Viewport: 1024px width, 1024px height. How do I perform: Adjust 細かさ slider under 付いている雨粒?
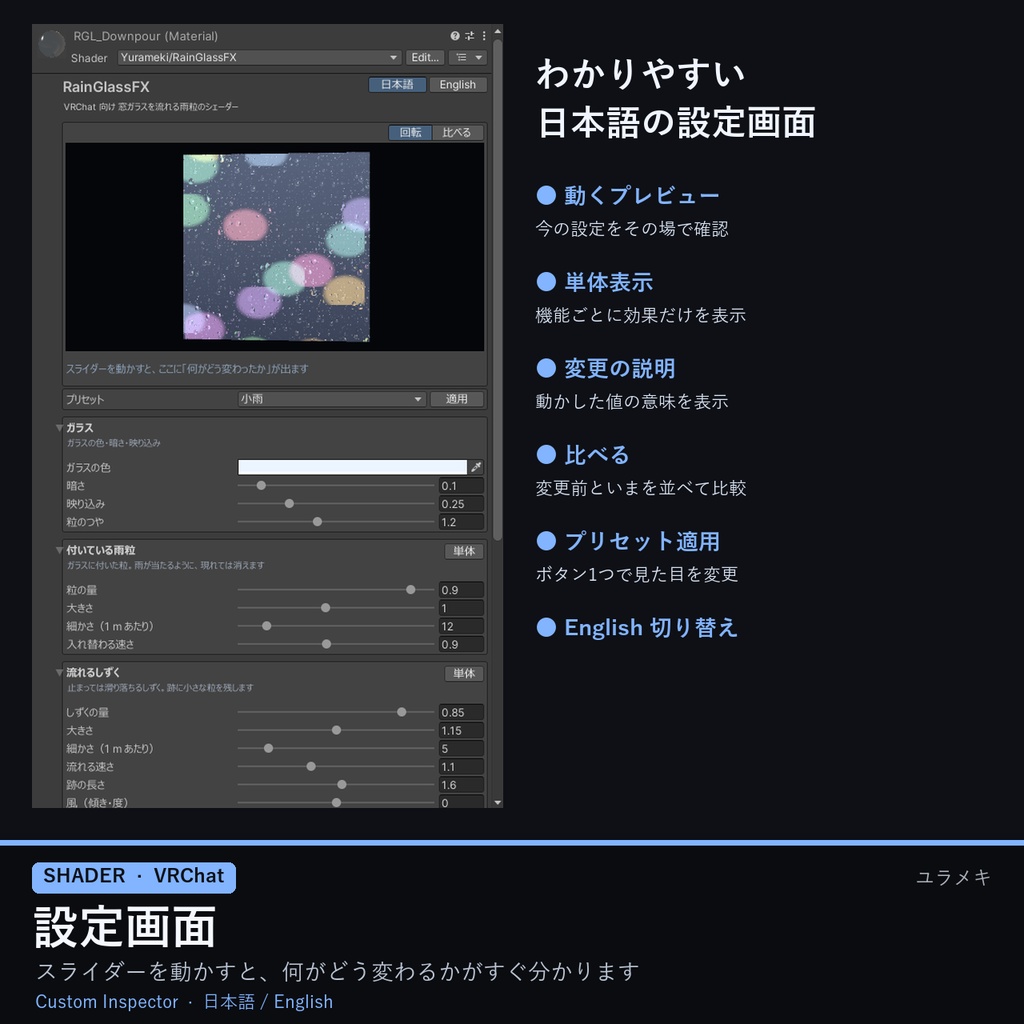[336, 626]
